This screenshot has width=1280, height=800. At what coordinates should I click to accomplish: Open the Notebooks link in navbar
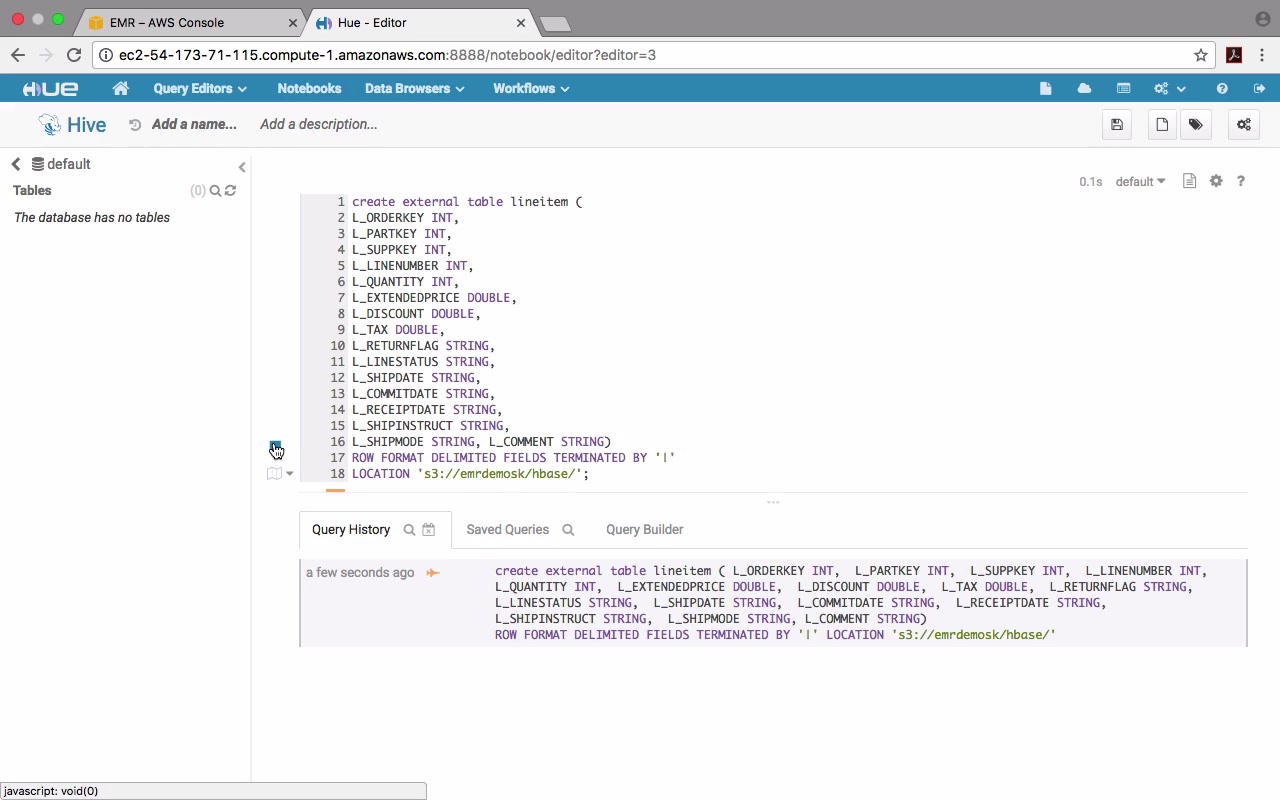pos(309,89)
